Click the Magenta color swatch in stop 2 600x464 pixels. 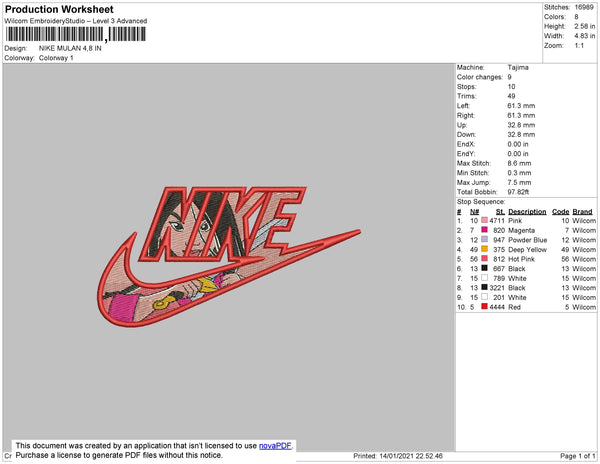(484, 230)
